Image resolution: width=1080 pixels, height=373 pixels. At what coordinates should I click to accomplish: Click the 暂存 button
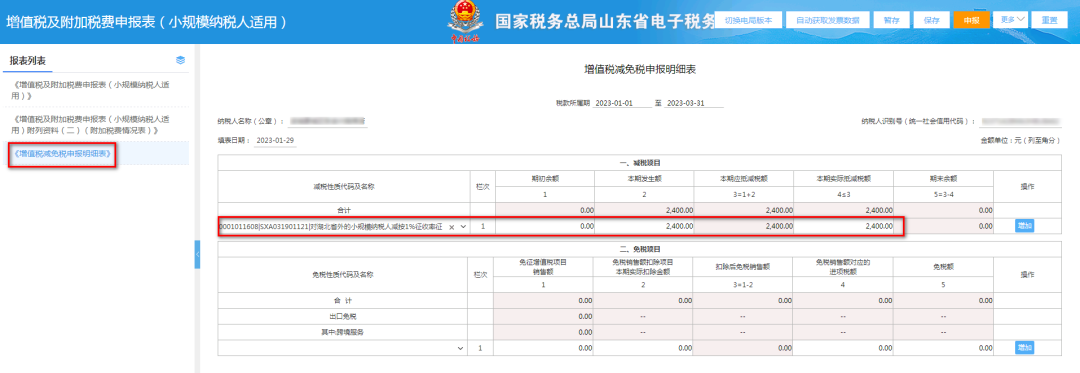[x=891, y=20]
